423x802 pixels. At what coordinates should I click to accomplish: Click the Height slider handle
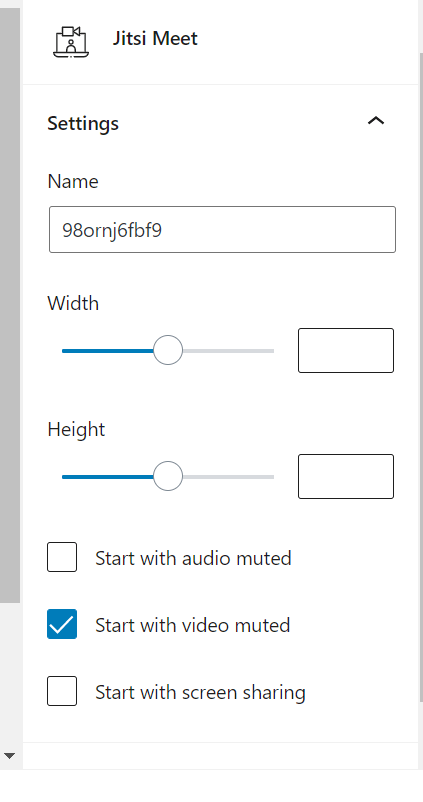click(168, 476)
